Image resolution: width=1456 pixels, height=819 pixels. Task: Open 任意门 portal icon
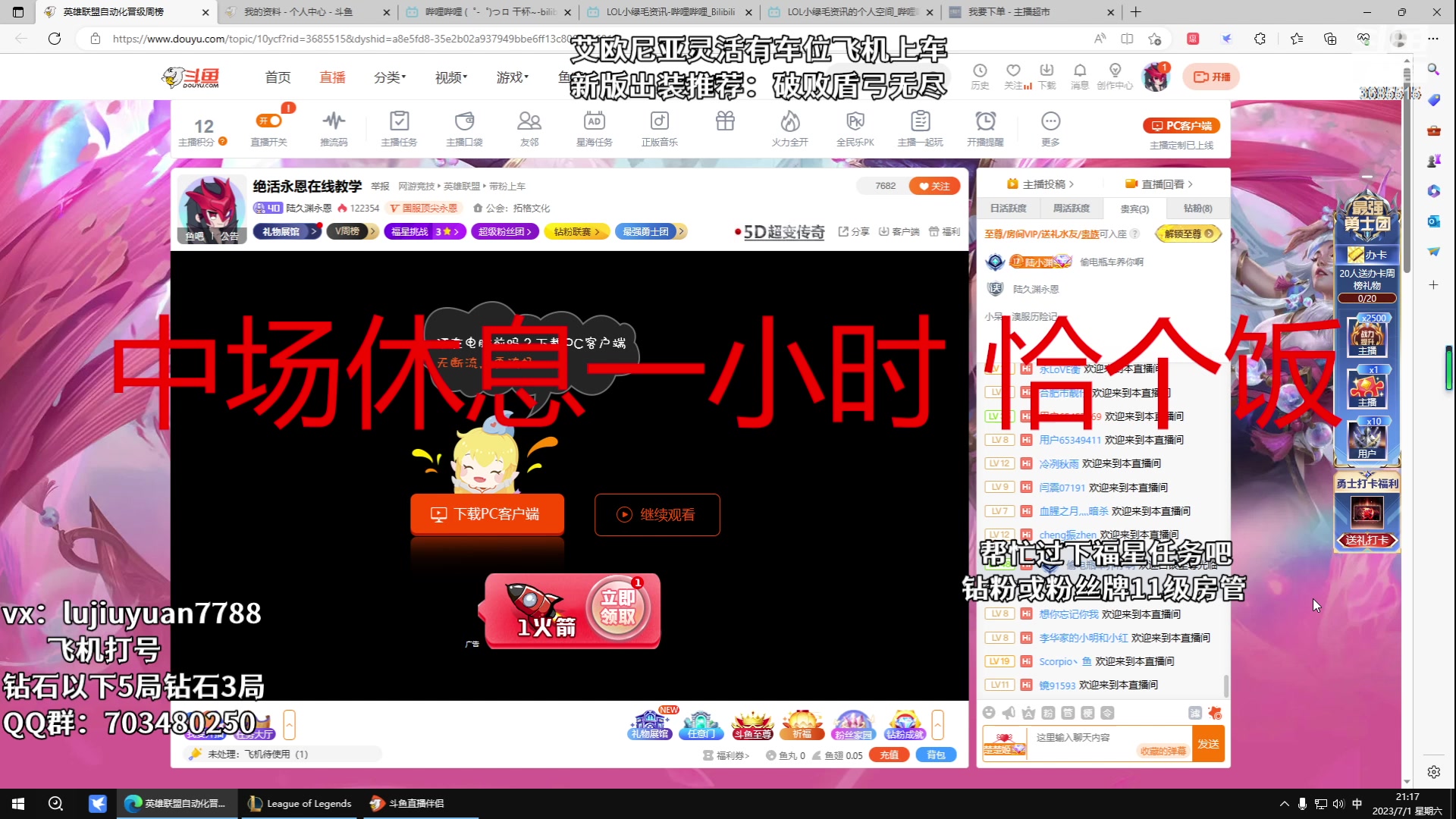701,724
